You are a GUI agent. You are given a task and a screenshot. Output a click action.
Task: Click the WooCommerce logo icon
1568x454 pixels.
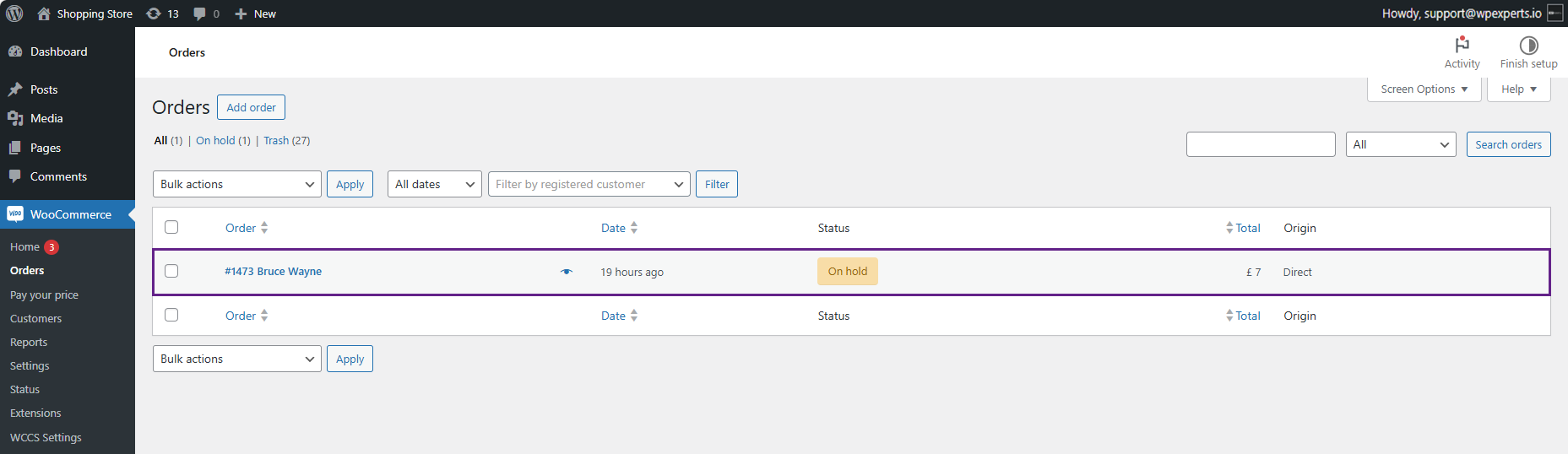(15, 214)
